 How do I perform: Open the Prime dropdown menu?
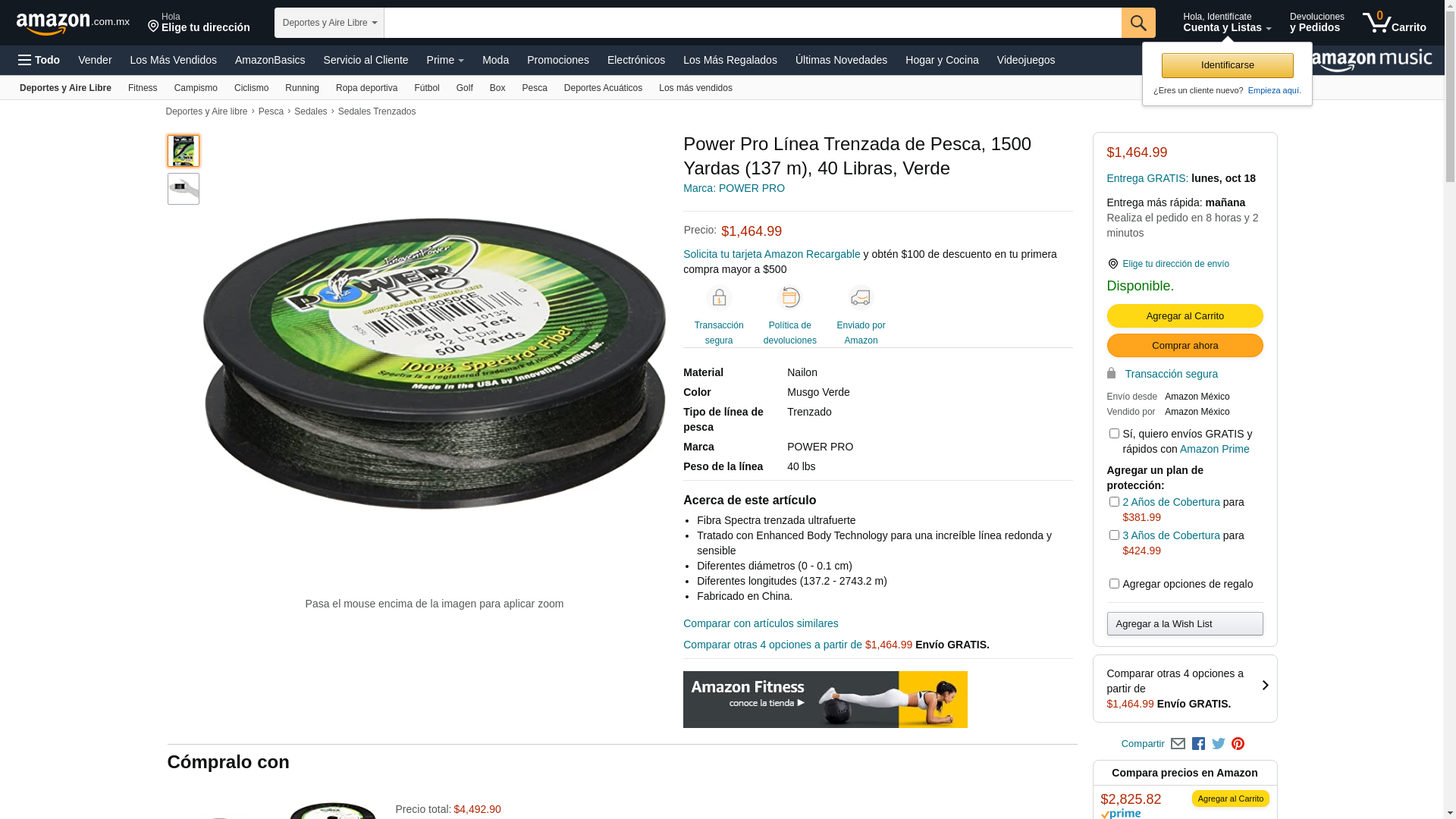[x=445, y=60]
